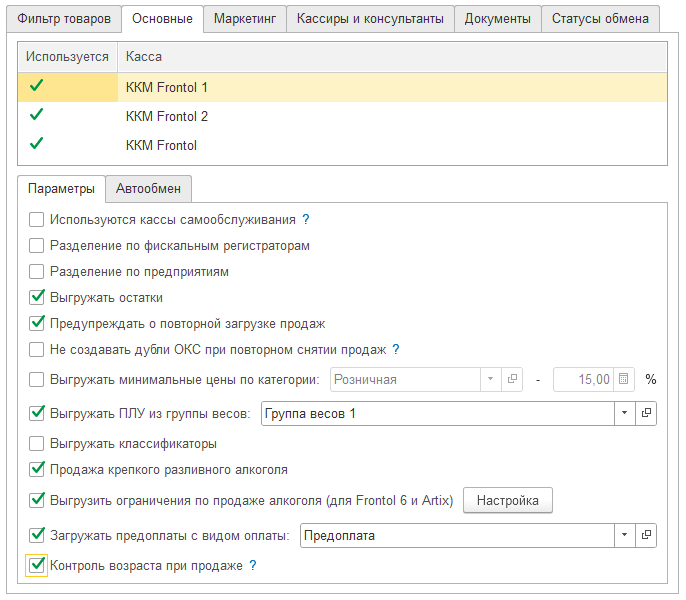Click help icon for age control option
The height and width of the screenshot is (600, 686).
click(253, 565)
